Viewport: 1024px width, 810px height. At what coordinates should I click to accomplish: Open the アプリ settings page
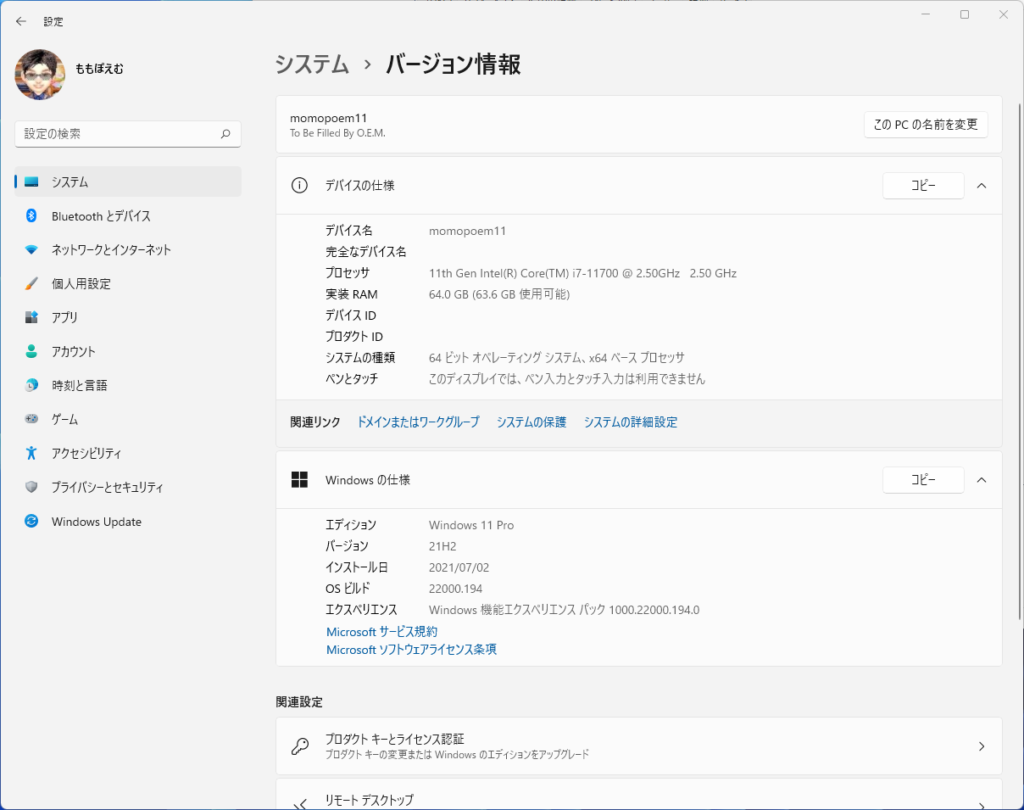coord(127,317)
